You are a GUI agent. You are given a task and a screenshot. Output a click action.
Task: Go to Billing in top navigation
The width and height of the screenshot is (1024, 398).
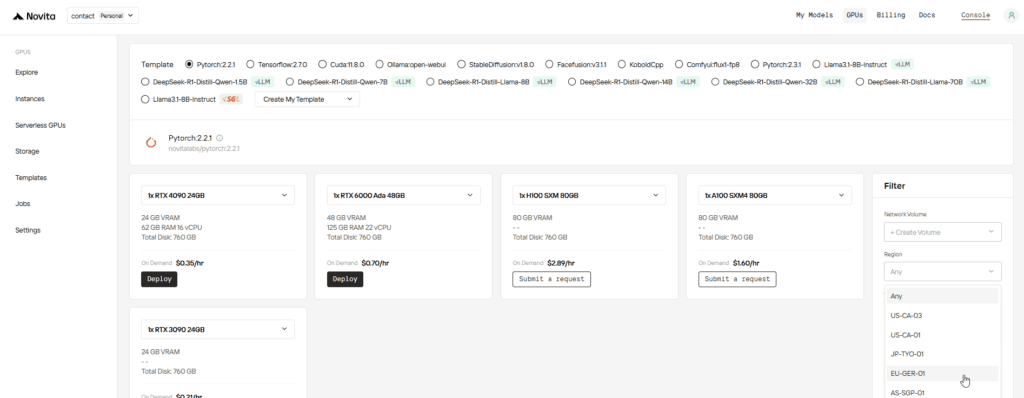891,15
